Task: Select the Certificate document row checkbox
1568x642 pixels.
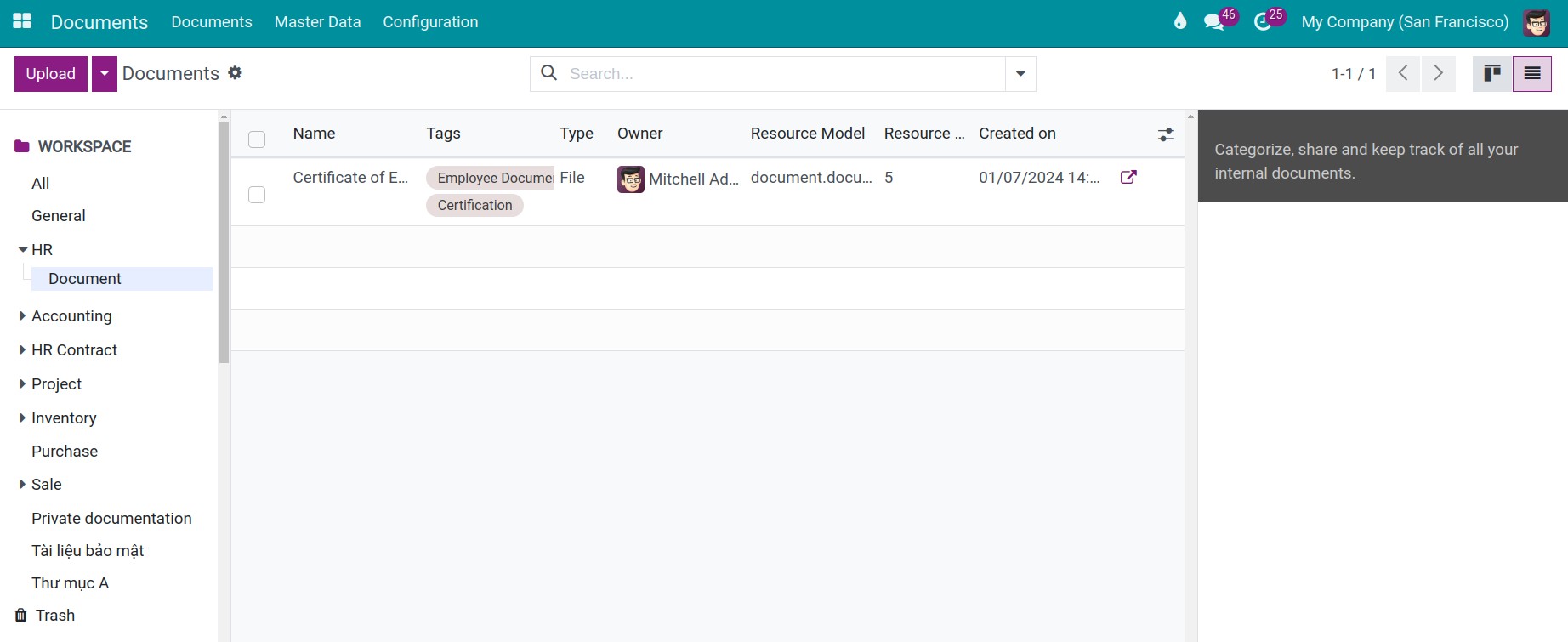Action: [257, 195]
